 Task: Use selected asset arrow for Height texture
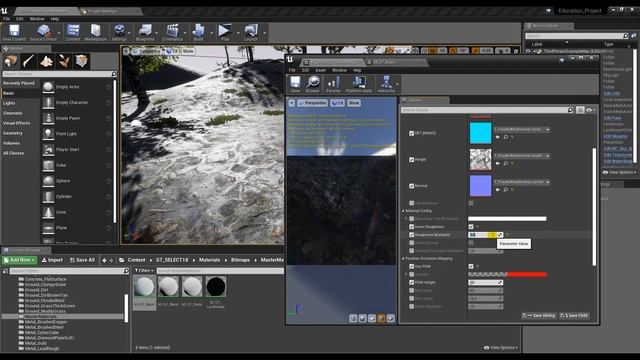[x=498, y=163]
